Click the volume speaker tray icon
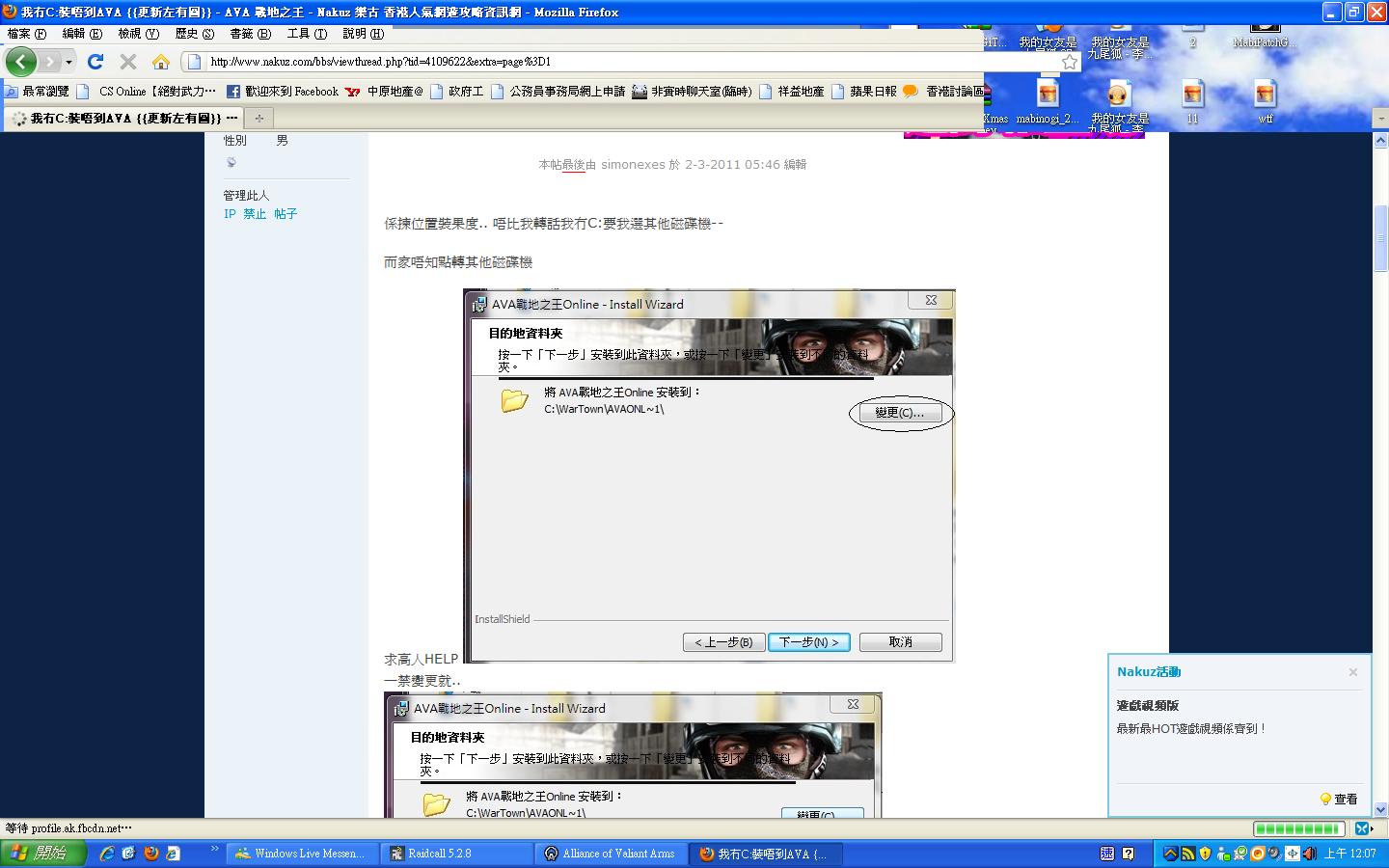 pyautogui.click(x=1310, y=854)
